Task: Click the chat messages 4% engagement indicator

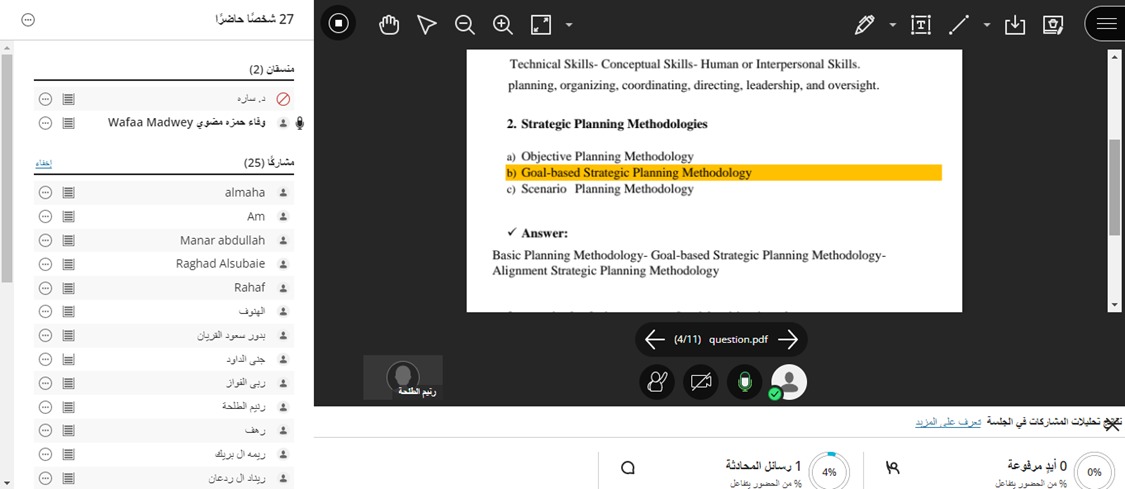Action: (x=829, y=471)
